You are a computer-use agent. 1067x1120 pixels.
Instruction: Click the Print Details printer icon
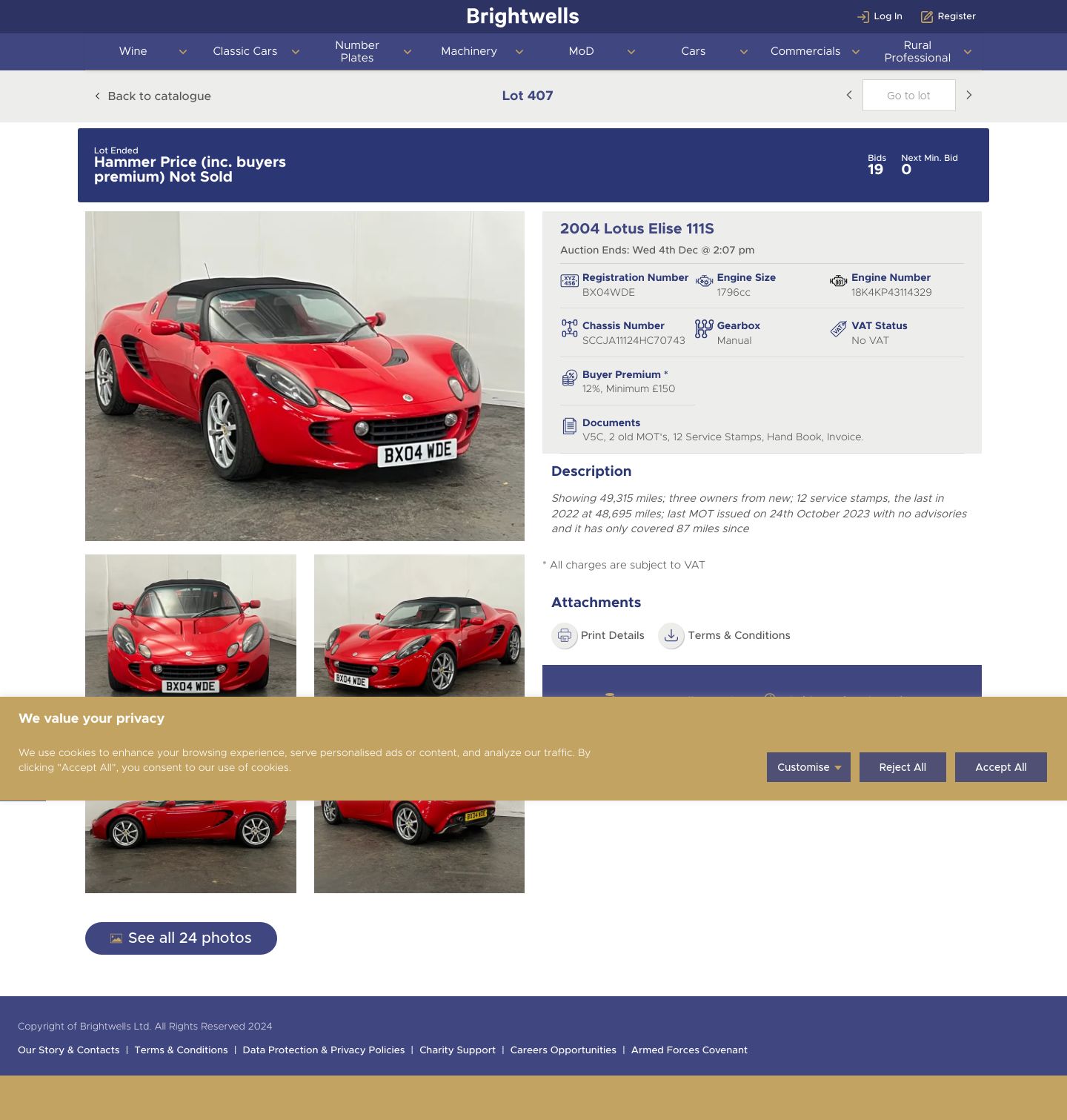(565, 635)
